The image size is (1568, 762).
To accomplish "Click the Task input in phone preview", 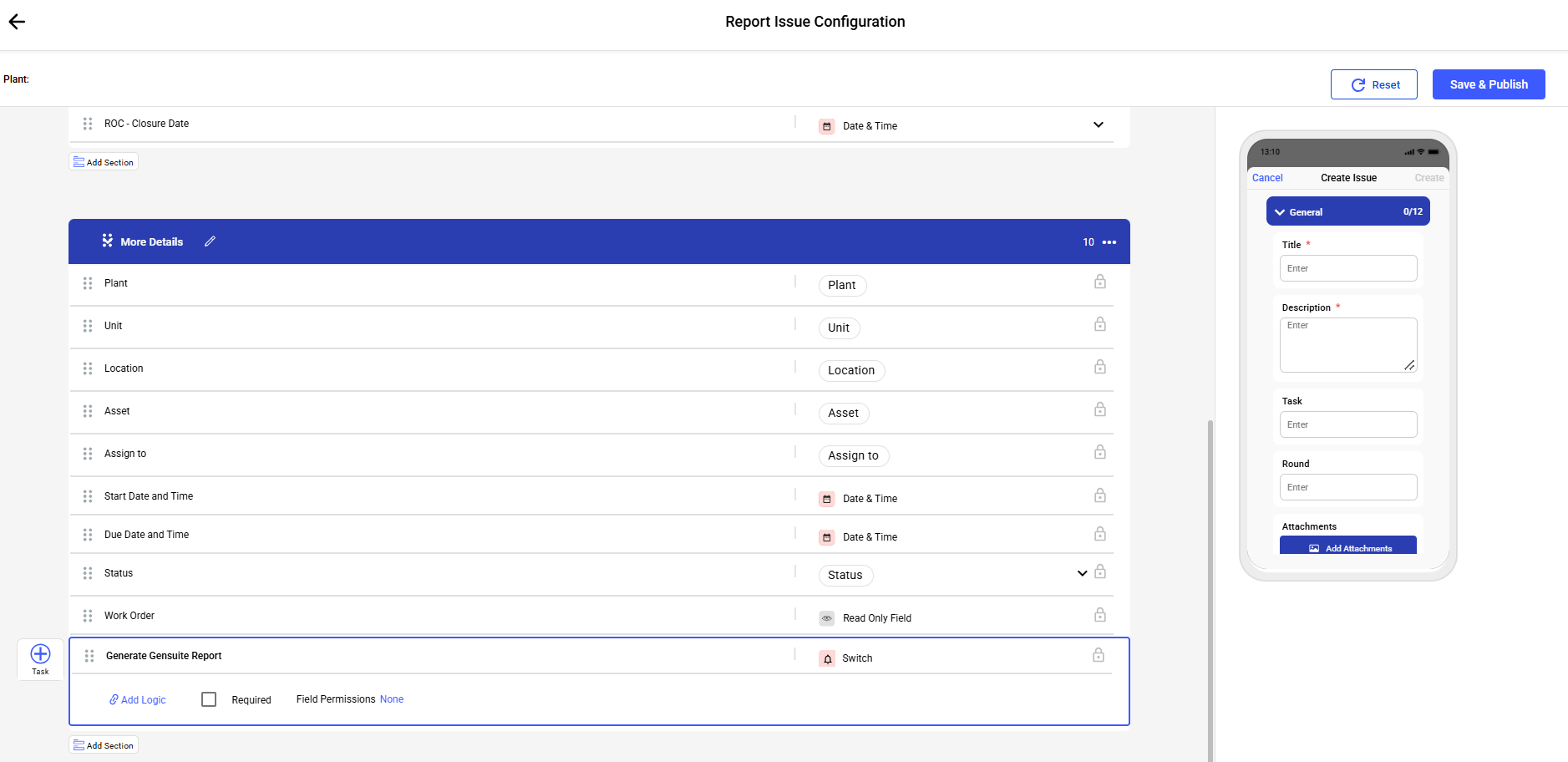I will coord(1348,424).
